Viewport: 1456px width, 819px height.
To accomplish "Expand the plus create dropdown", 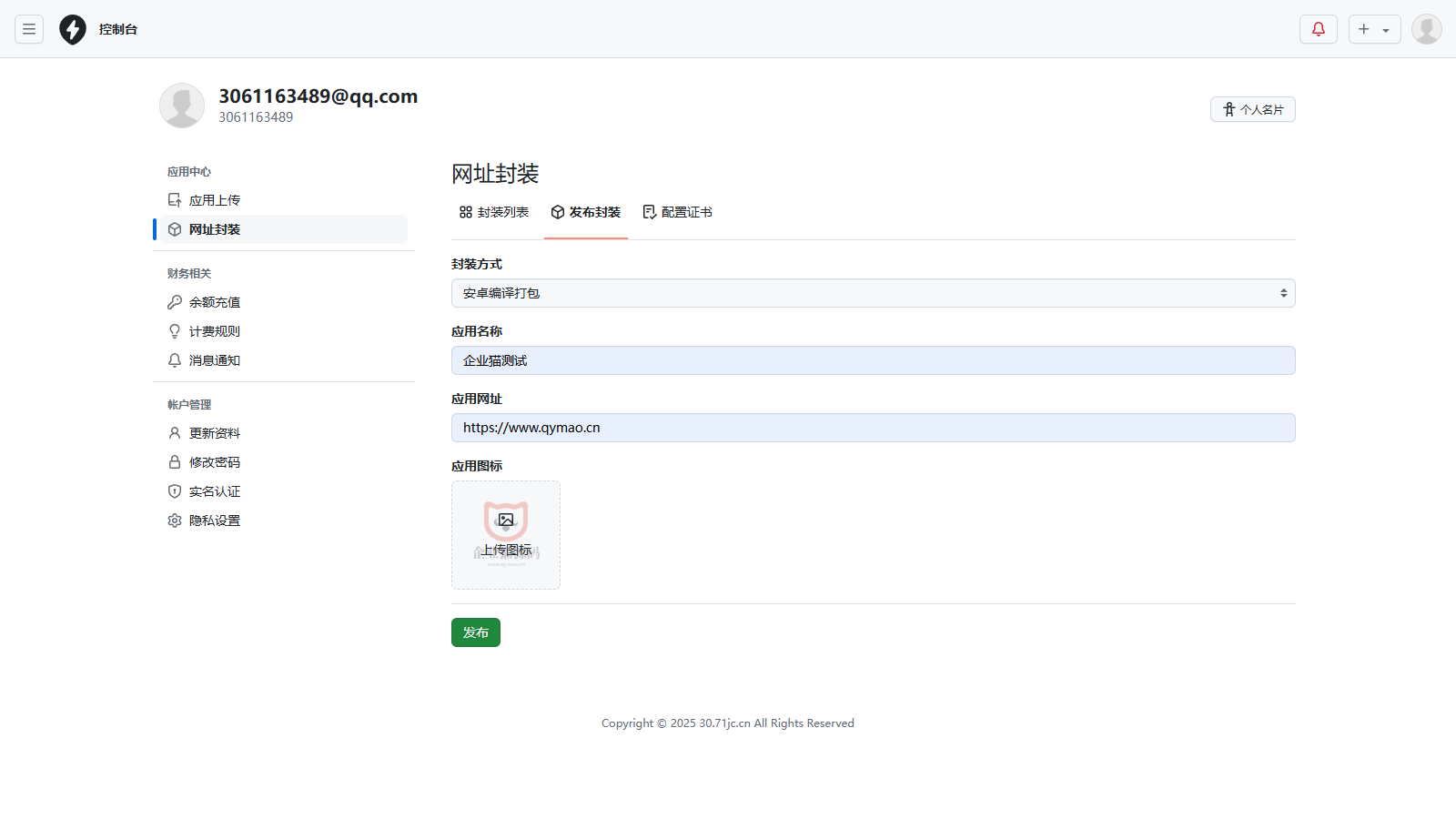I will (1374, 29).
